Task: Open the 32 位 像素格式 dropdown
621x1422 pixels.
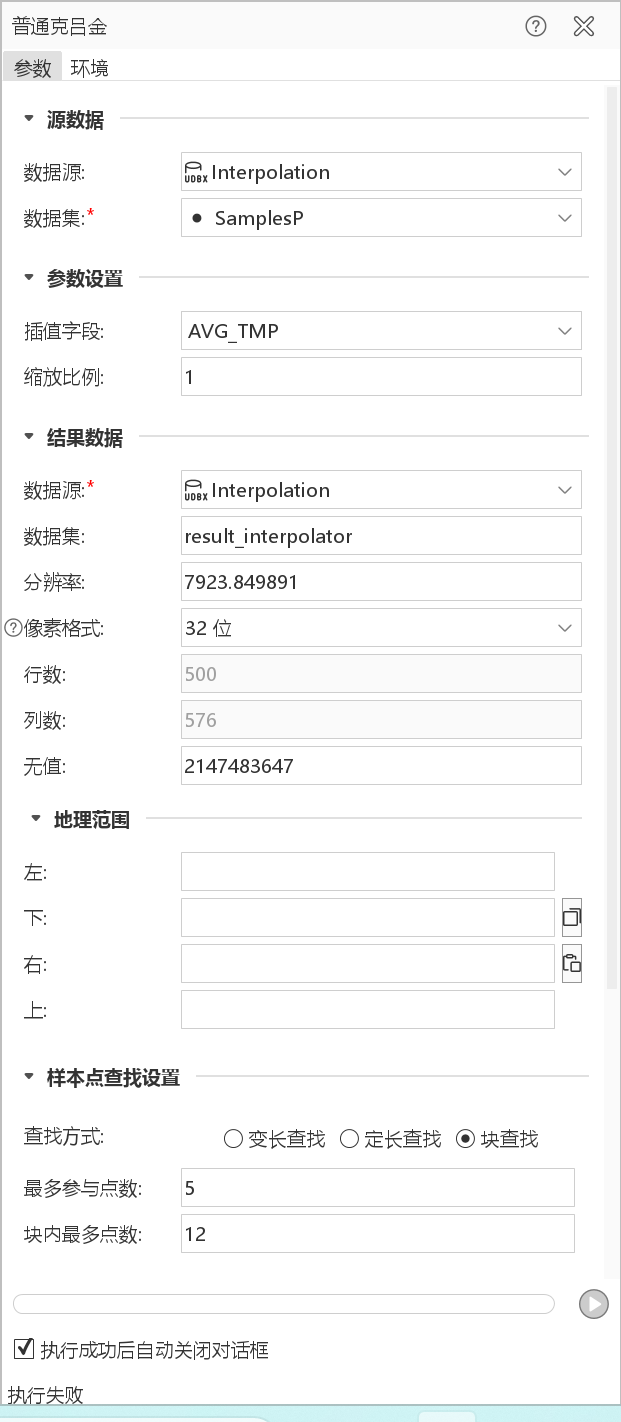Action: coord(381,628)
